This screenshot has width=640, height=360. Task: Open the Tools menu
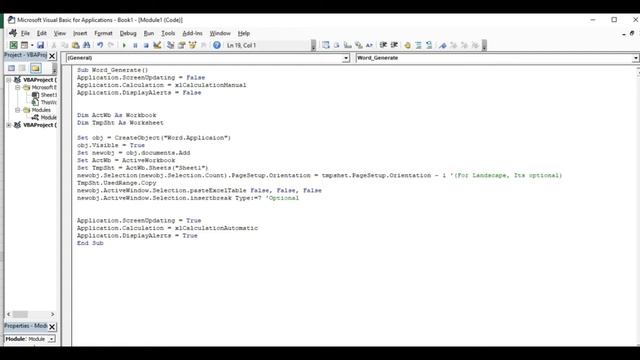click(x=168, y=33)
